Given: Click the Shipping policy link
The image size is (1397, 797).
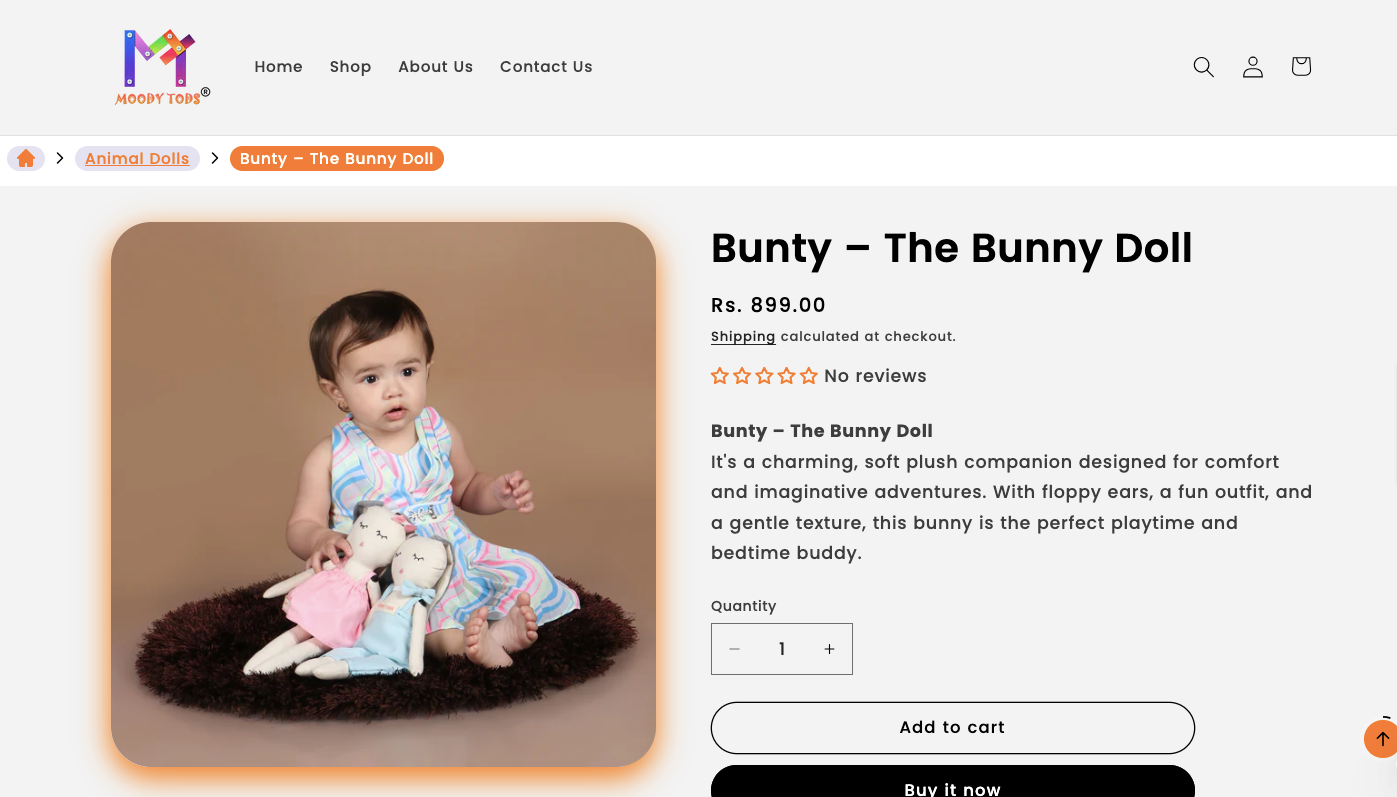Looking at the screenshot, I should 743,337.
